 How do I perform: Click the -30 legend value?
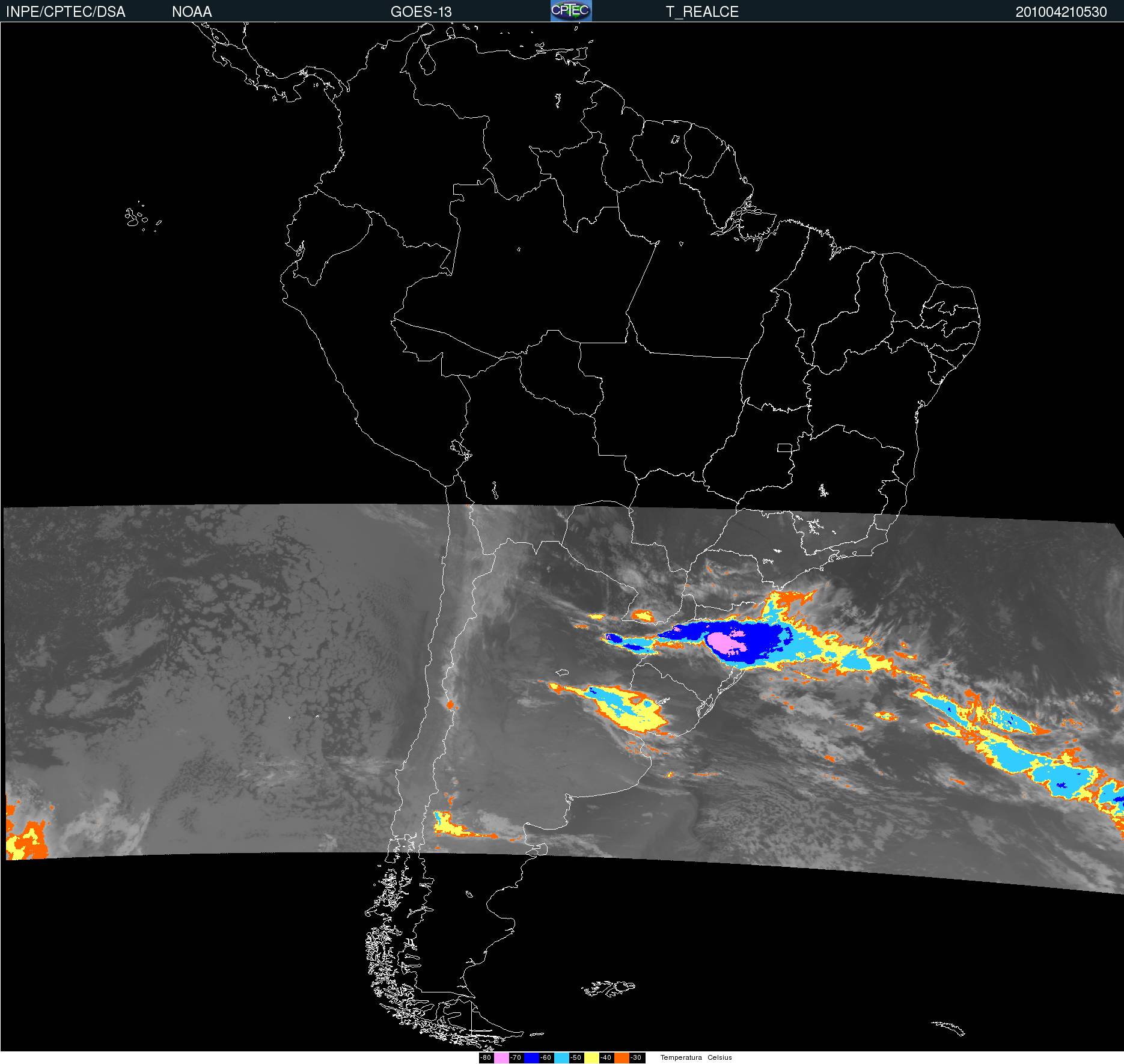coord(636,1057)
